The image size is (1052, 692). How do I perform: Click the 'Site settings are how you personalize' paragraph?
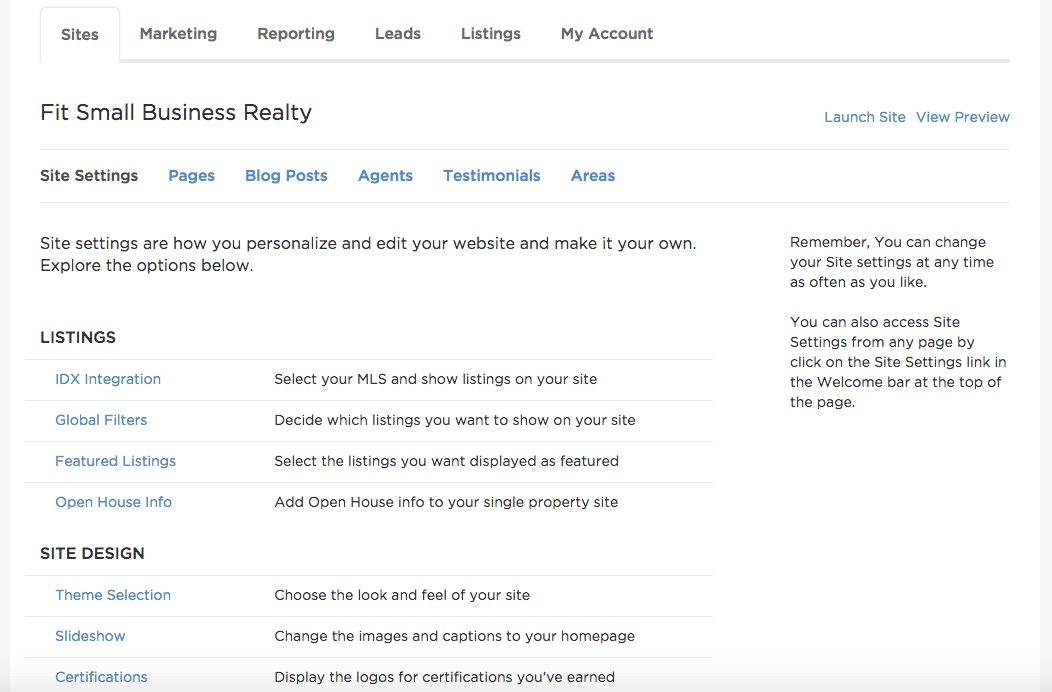pos(368,254)
